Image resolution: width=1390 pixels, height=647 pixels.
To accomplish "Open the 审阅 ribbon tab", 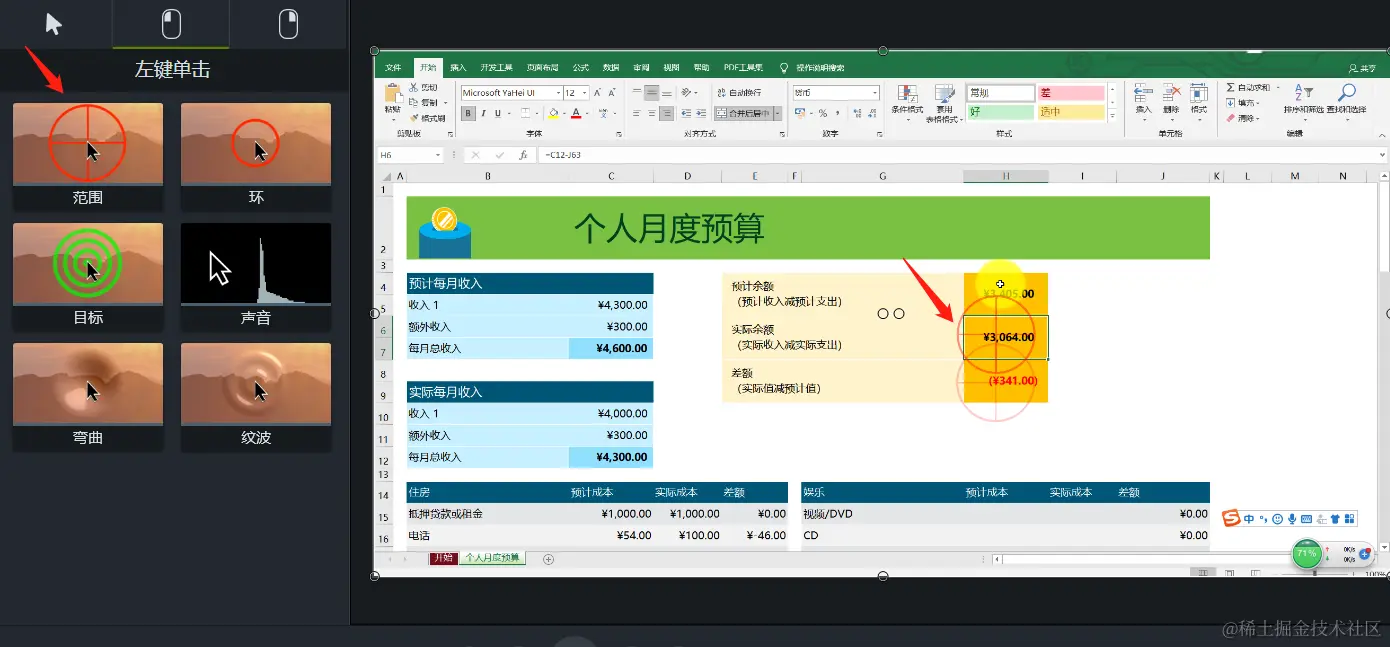I will click(x=641, y=68).
